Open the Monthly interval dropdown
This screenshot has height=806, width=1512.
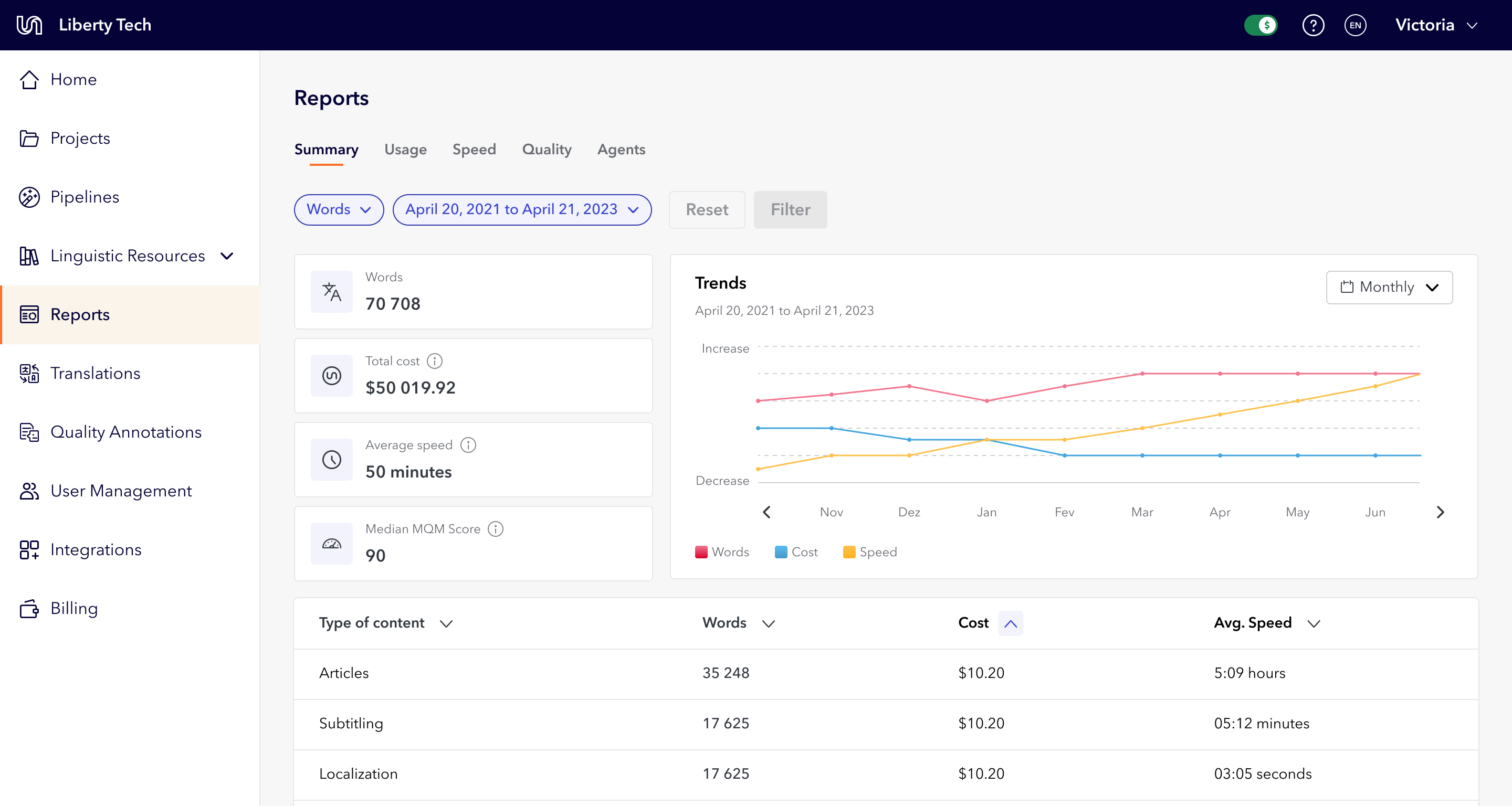[x=1389, y=287]
